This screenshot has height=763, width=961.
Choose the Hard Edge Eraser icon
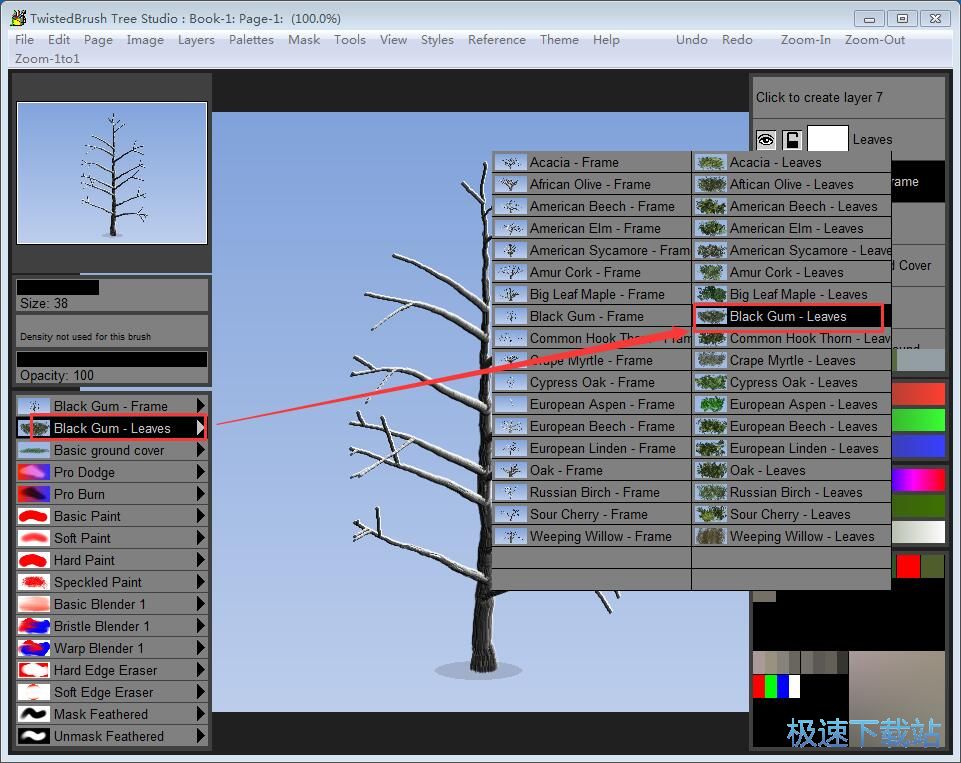[34, 670]
